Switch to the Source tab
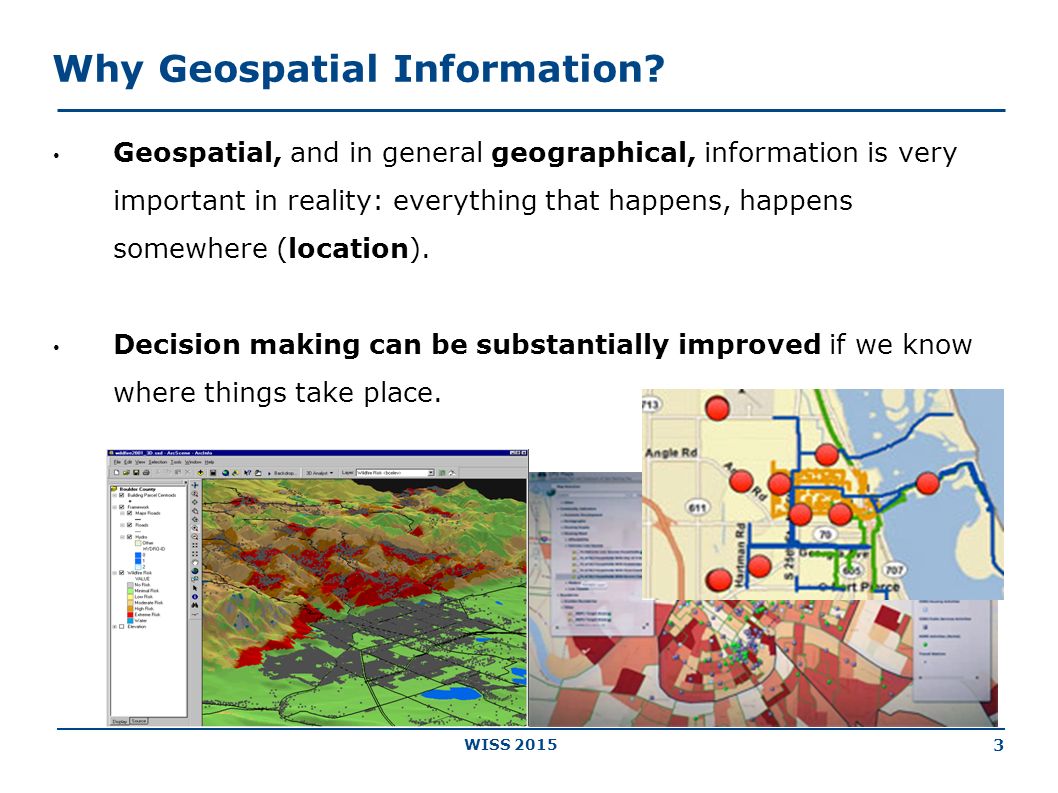 click(139, 721)
